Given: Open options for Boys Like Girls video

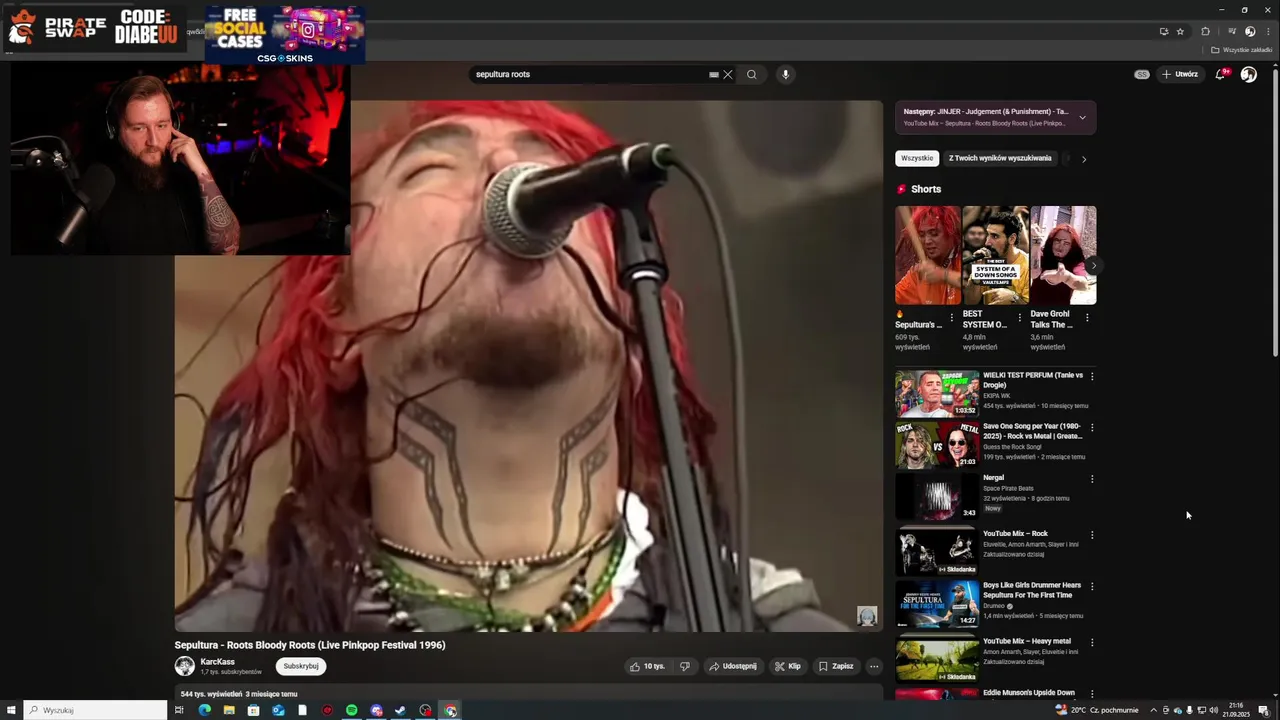Looking at the screenshot, I should pos(1092,587).
